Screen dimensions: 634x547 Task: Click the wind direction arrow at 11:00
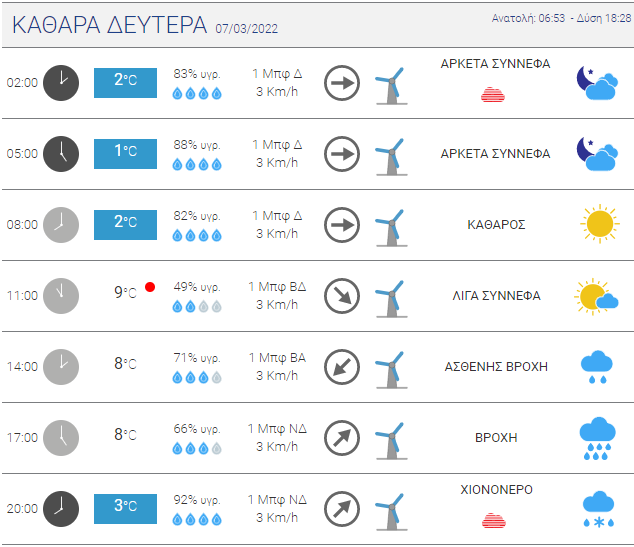[x=342, y=295]
